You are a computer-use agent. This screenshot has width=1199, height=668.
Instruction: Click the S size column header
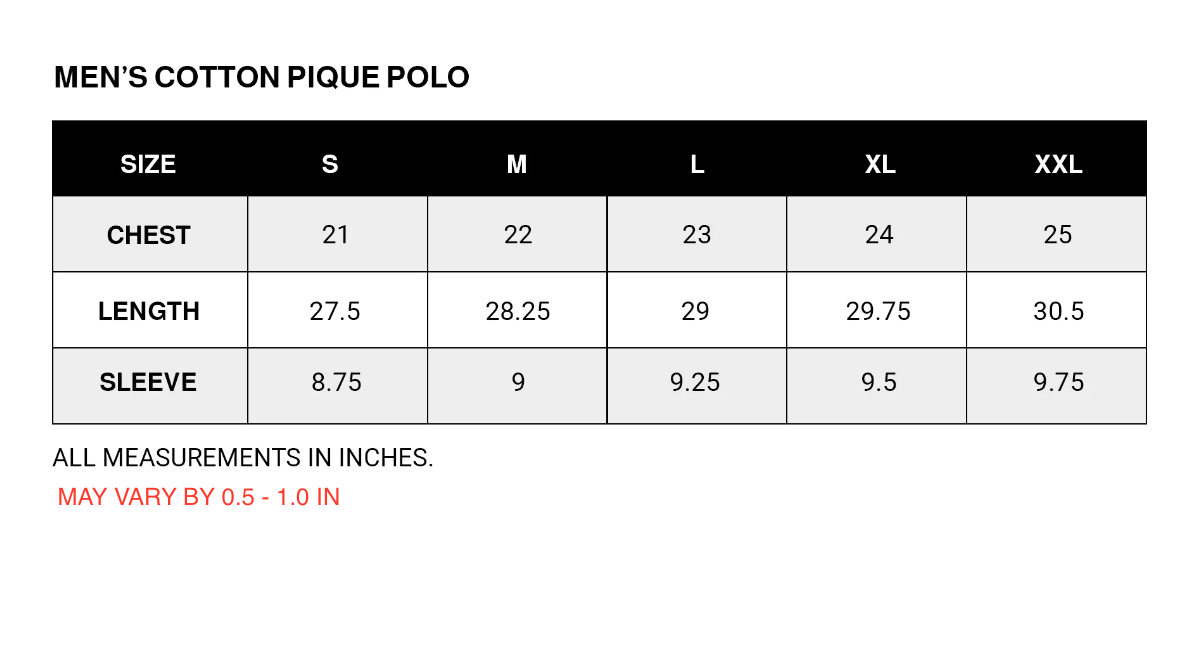pos(330,164)
